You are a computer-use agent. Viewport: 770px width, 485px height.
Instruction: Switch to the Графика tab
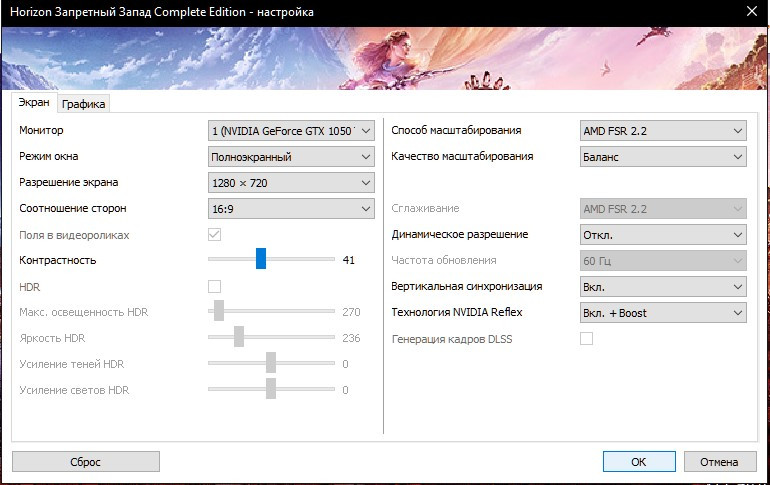click(84, 104)
